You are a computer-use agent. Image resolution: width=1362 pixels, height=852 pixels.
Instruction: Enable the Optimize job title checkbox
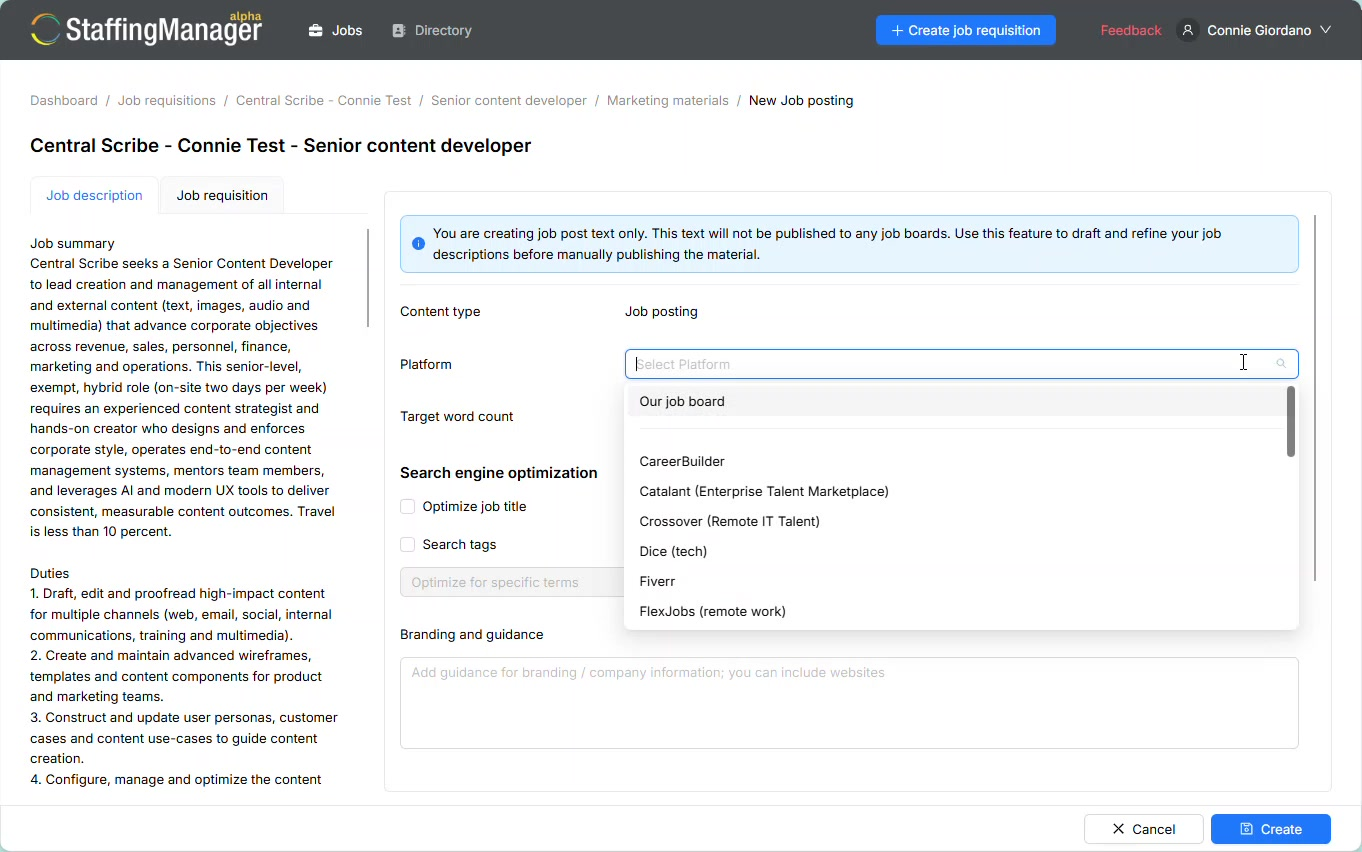408,507
